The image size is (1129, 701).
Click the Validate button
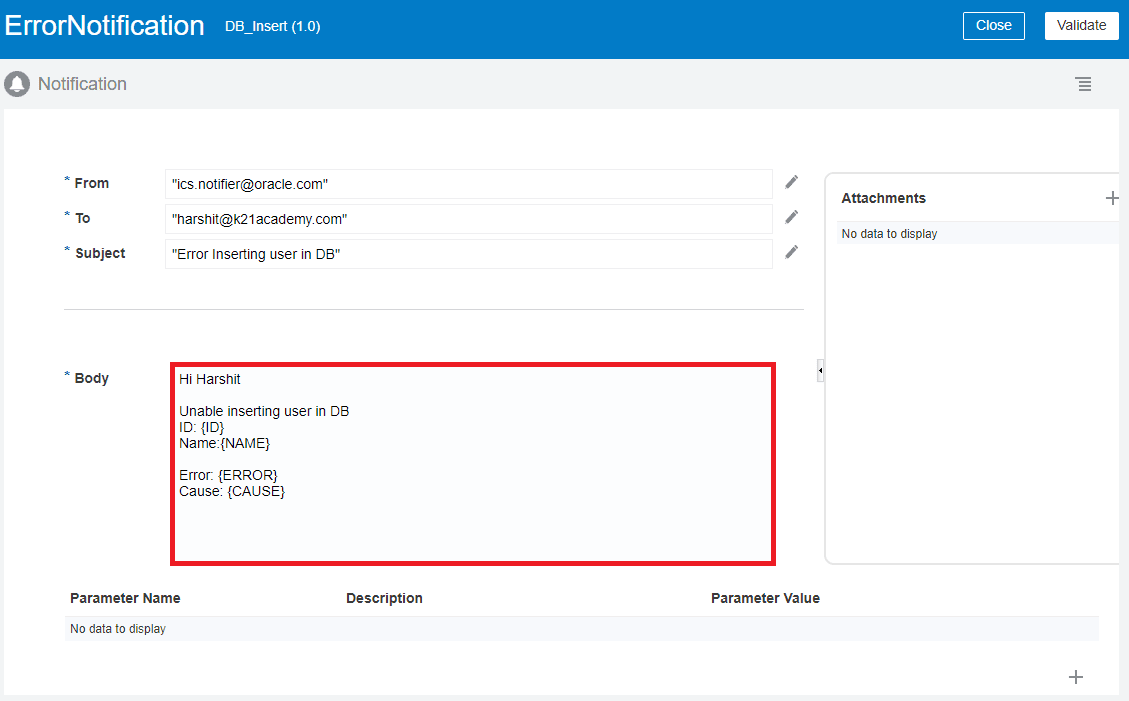[1081, 25]
